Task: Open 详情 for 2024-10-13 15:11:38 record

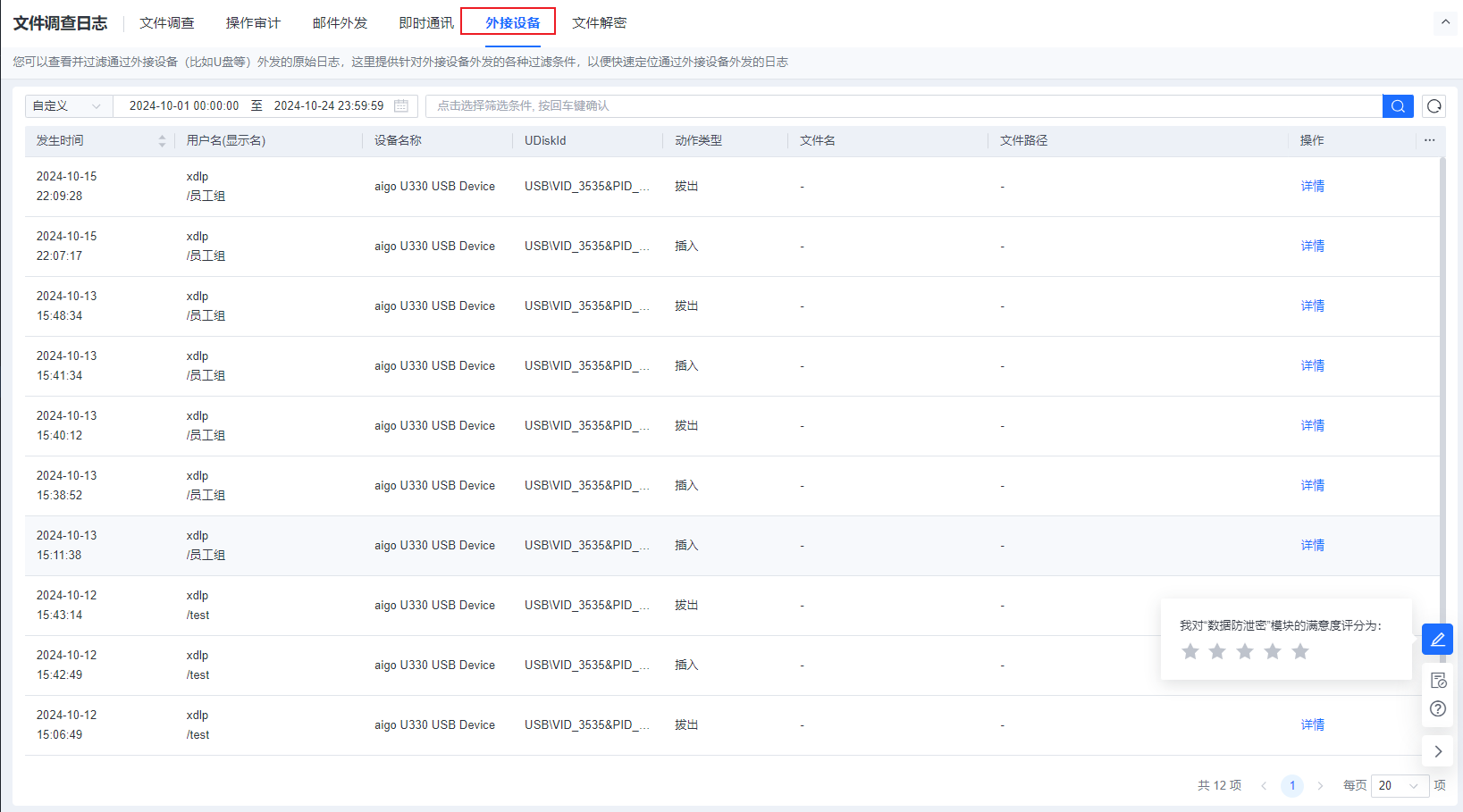Action: click(x=1312, y=546)
